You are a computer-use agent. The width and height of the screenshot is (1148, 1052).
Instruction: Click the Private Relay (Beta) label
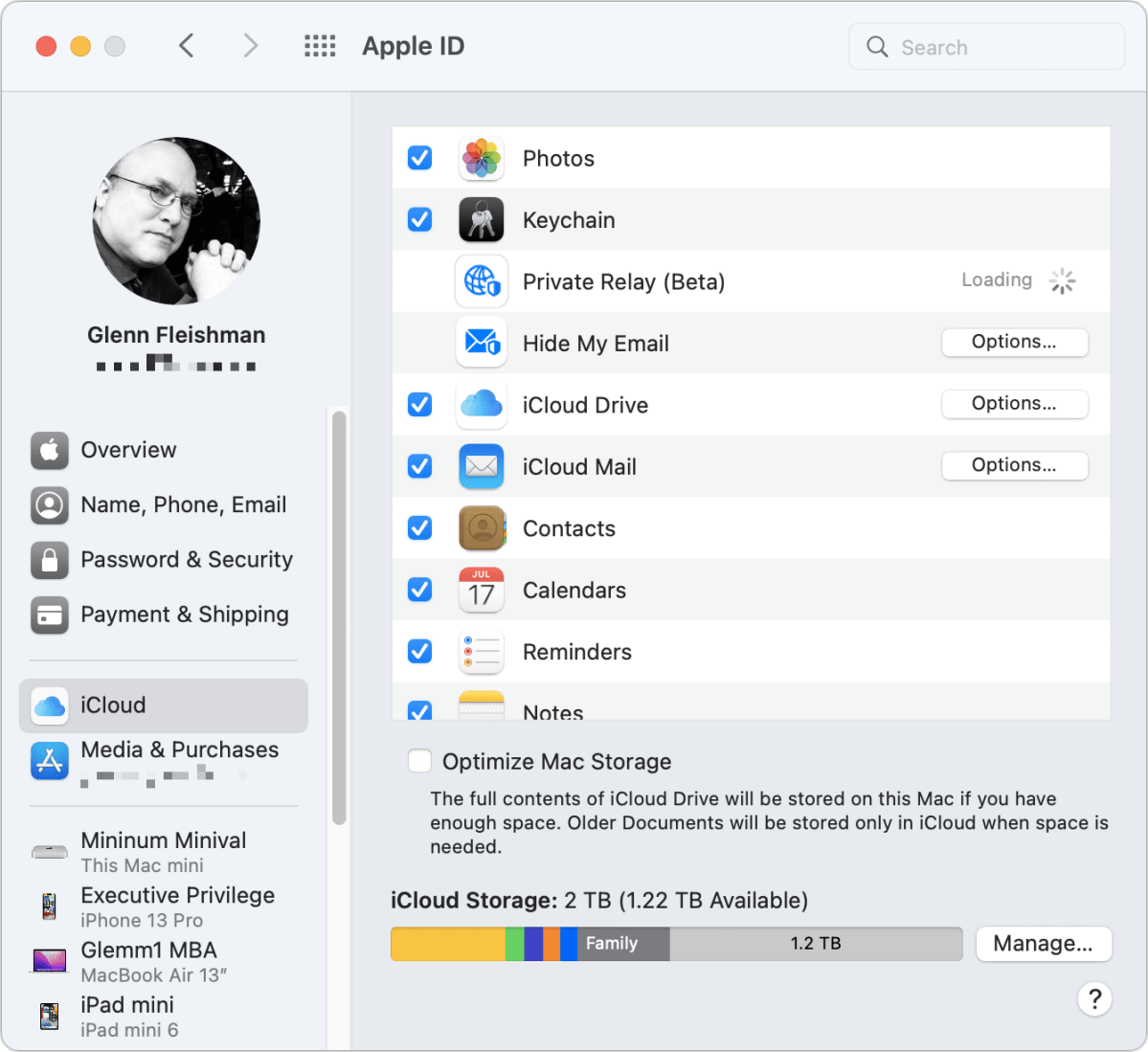623,281
